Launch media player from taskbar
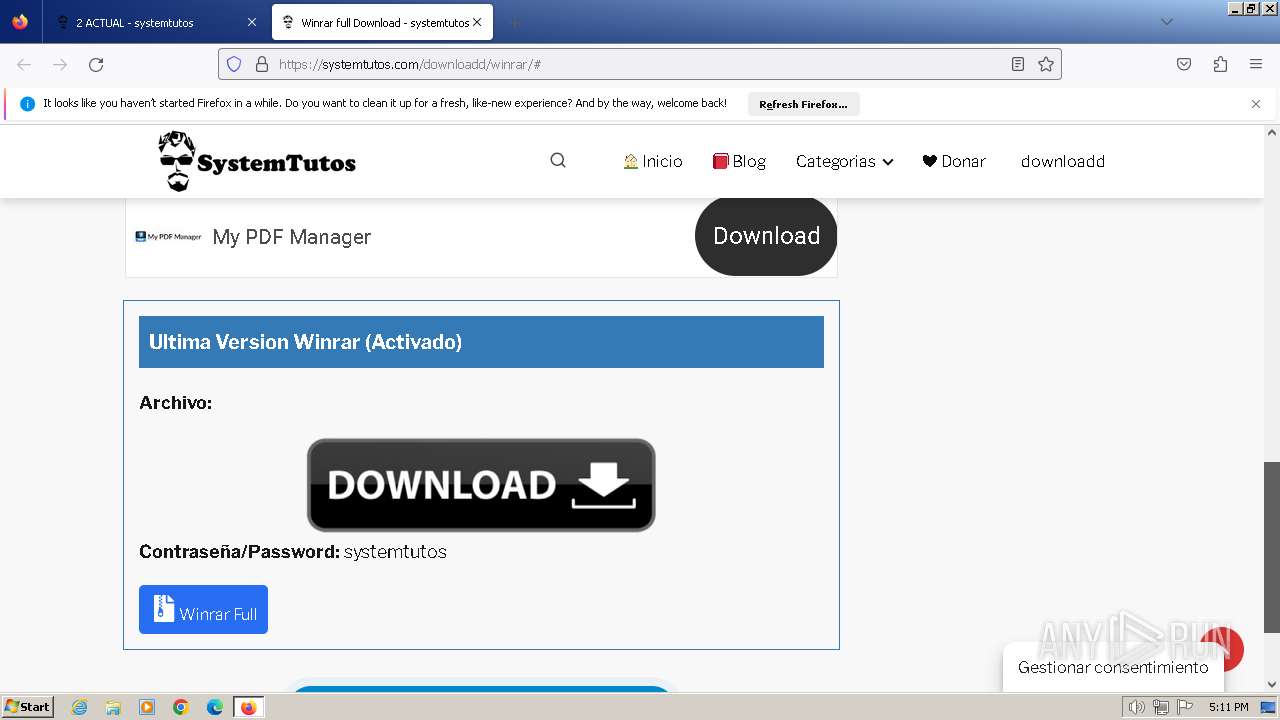The width and height of the screenshot is (1280, 720). click(x=147, y=707)
